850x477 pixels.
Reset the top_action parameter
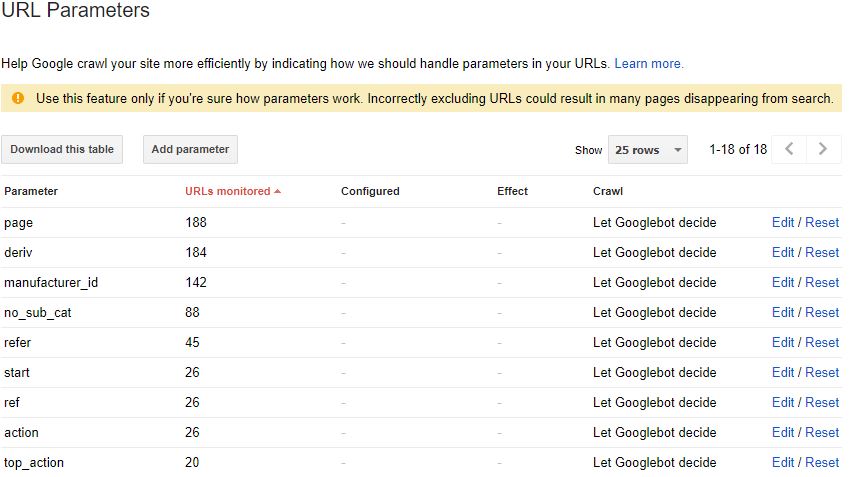tap(822, 463)
